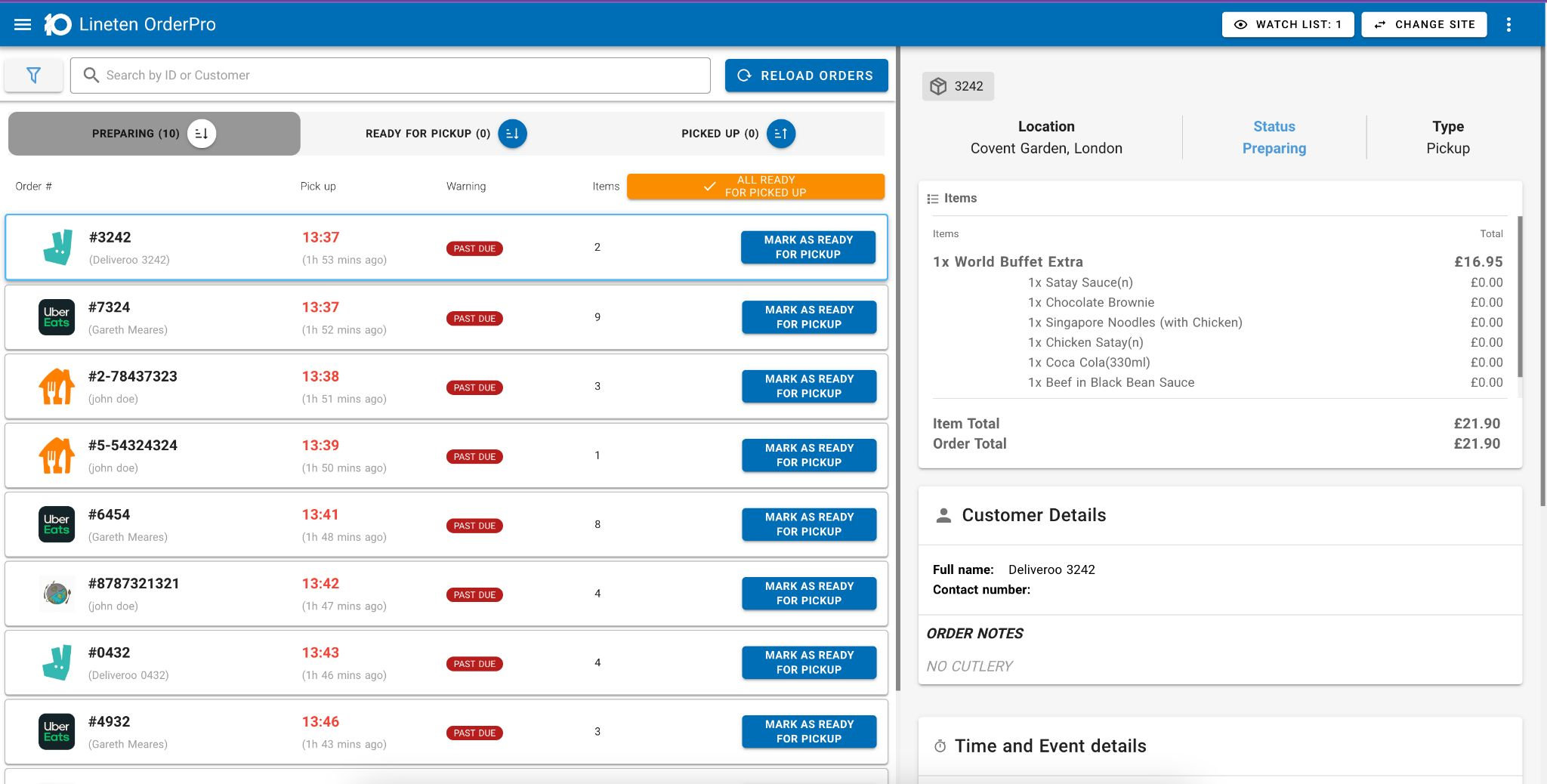Screen dimensions: 1547x784
Task: Toggle sort order on Ready For Pickup
Action: pyautogui.click(x=512, y=134)
